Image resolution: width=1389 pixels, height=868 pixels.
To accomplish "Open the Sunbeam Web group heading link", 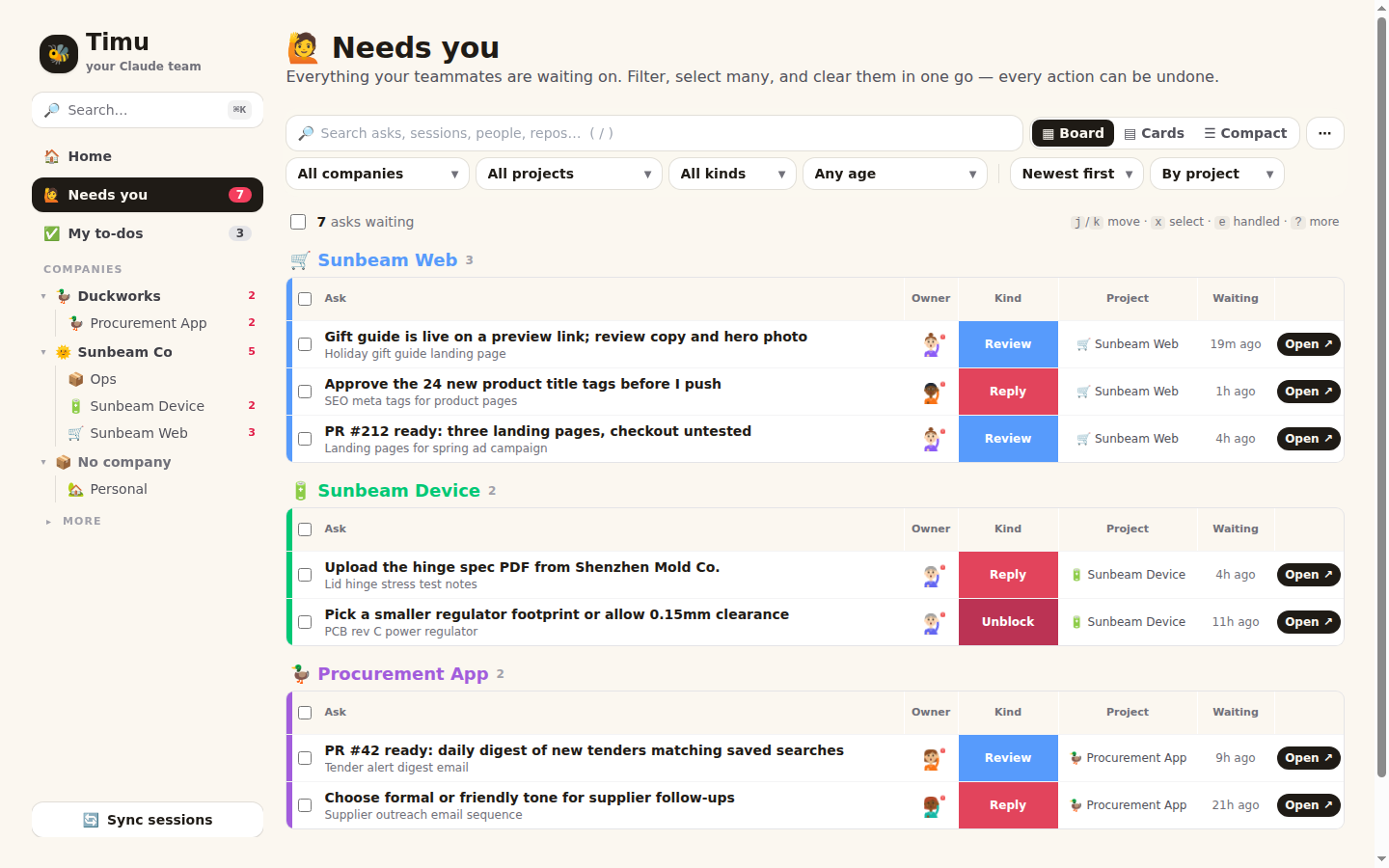I will [x=388, y=260].
